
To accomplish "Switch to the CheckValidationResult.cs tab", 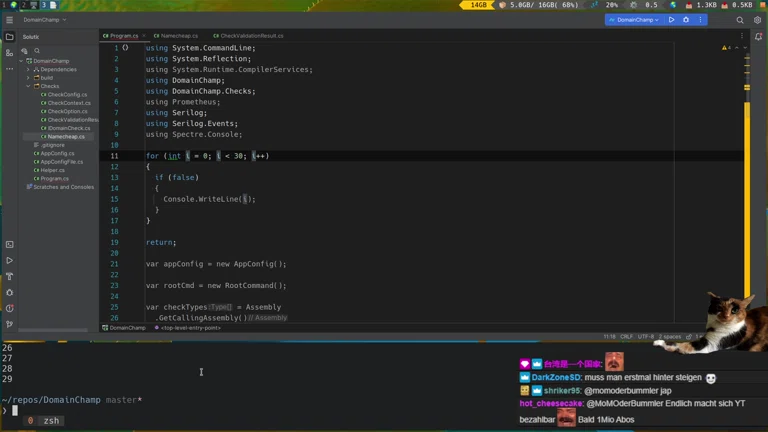I will coord(249,36).
